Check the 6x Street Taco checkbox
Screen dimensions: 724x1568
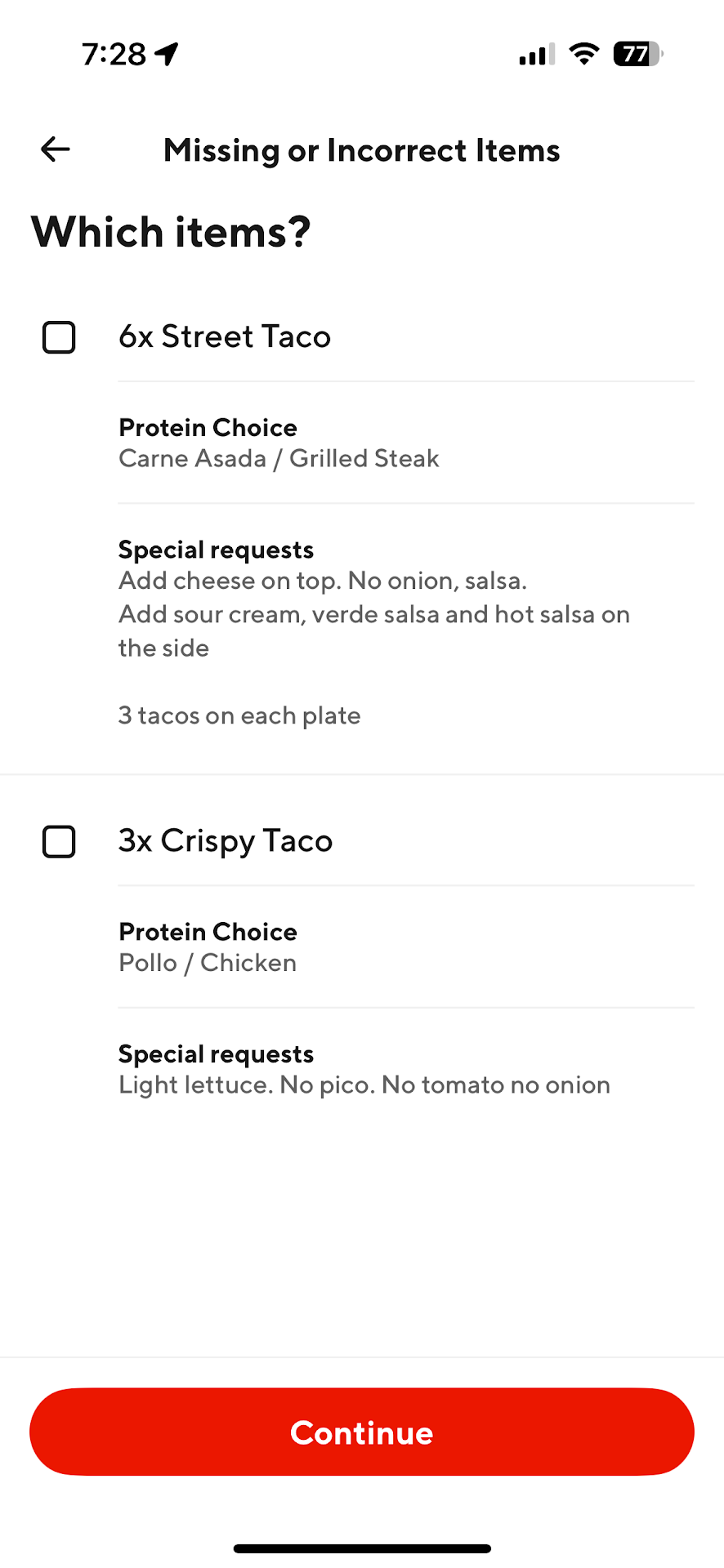pyautogui.click(x=59, y=337)
